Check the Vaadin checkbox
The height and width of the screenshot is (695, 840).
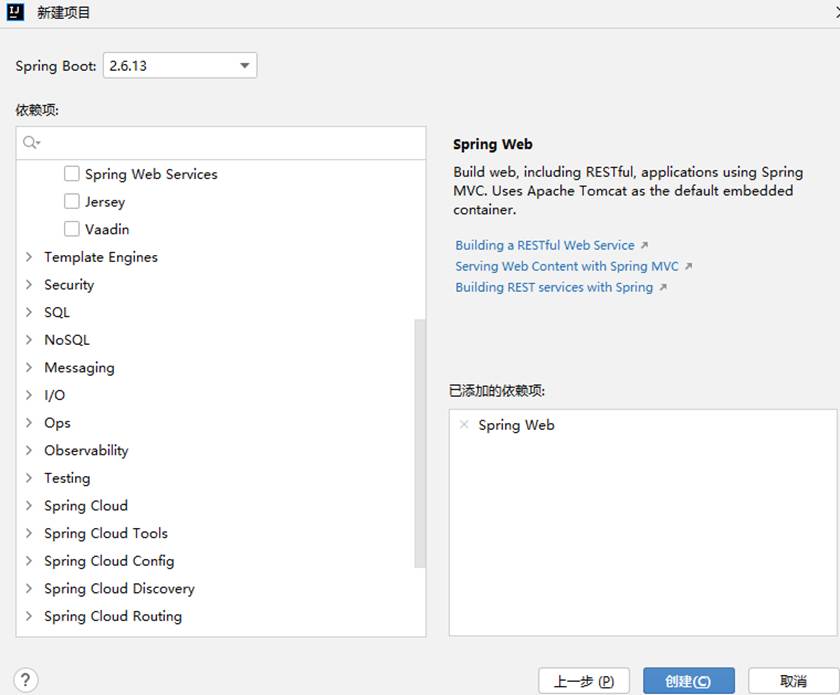(72, 229)
